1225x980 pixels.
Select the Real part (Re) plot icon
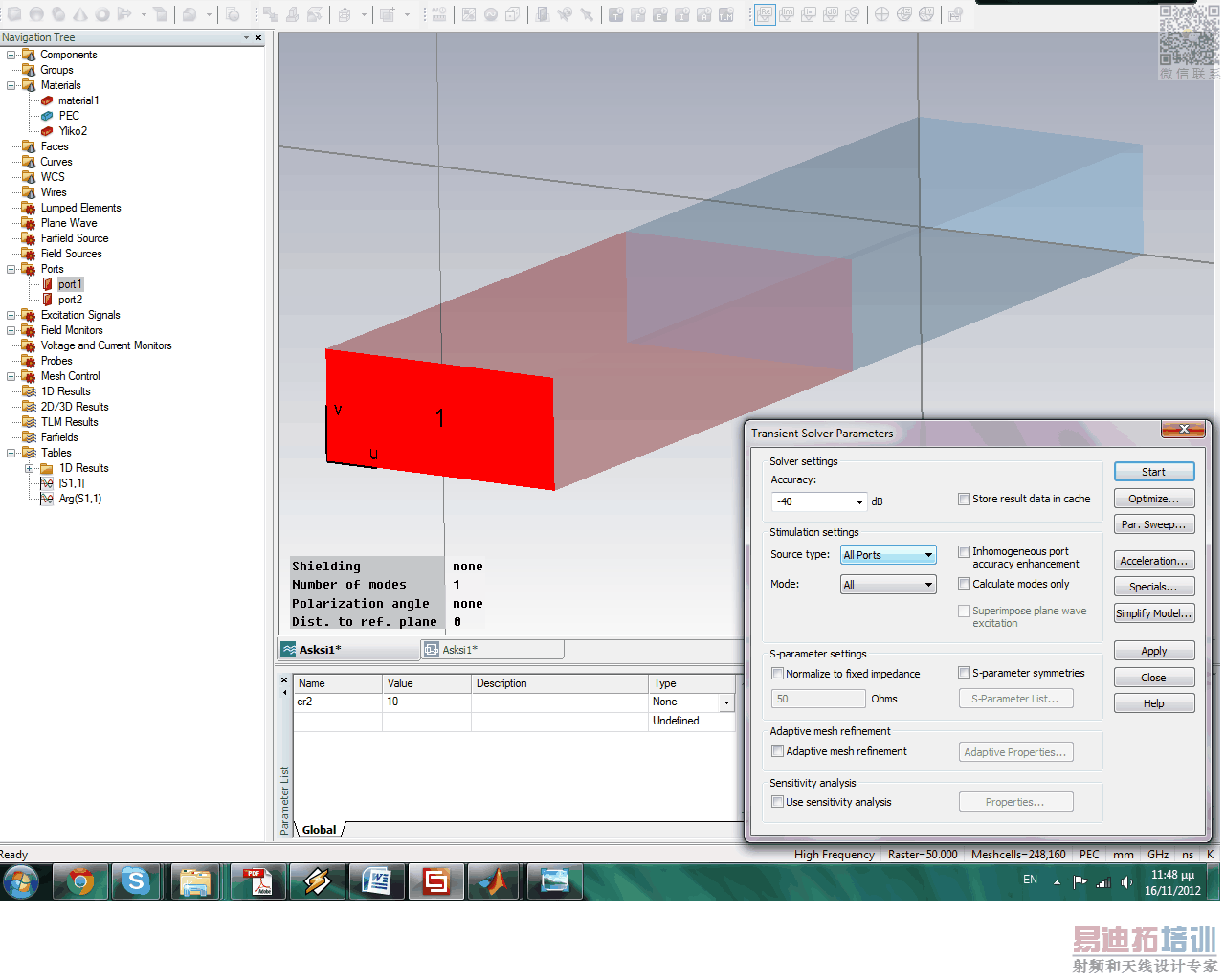765,14
